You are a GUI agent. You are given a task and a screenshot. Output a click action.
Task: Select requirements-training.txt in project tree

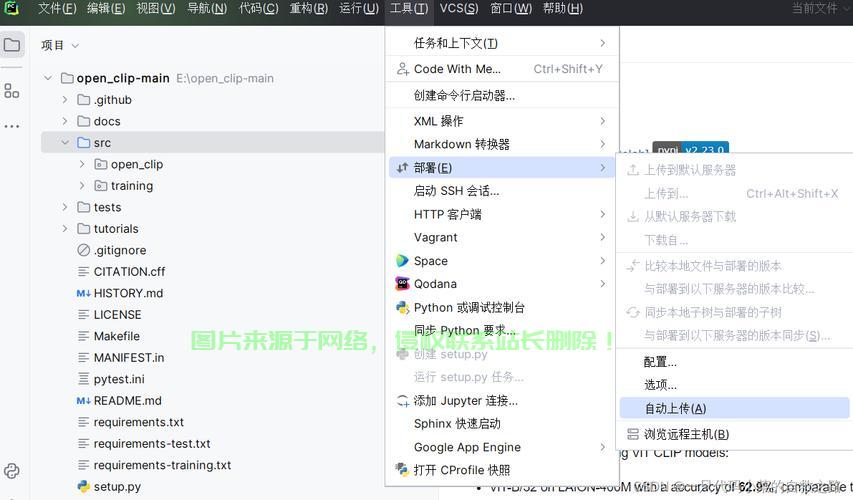click(162, 465)
